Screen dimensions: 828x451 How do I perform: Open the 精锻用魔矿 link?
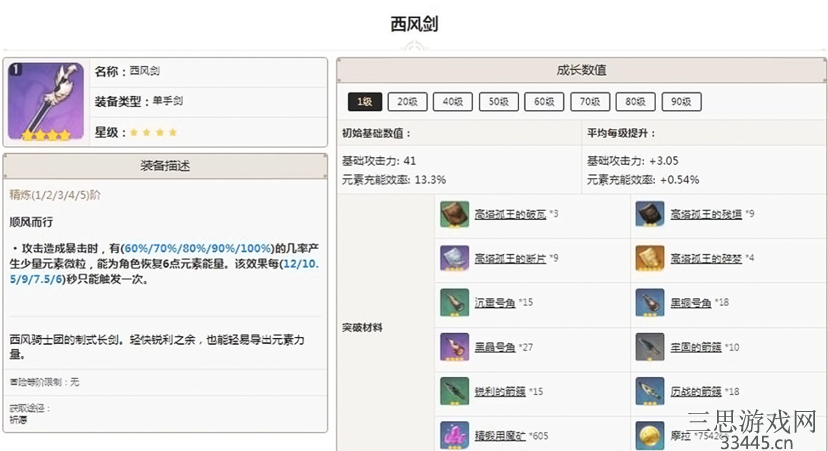click(500, 436)
